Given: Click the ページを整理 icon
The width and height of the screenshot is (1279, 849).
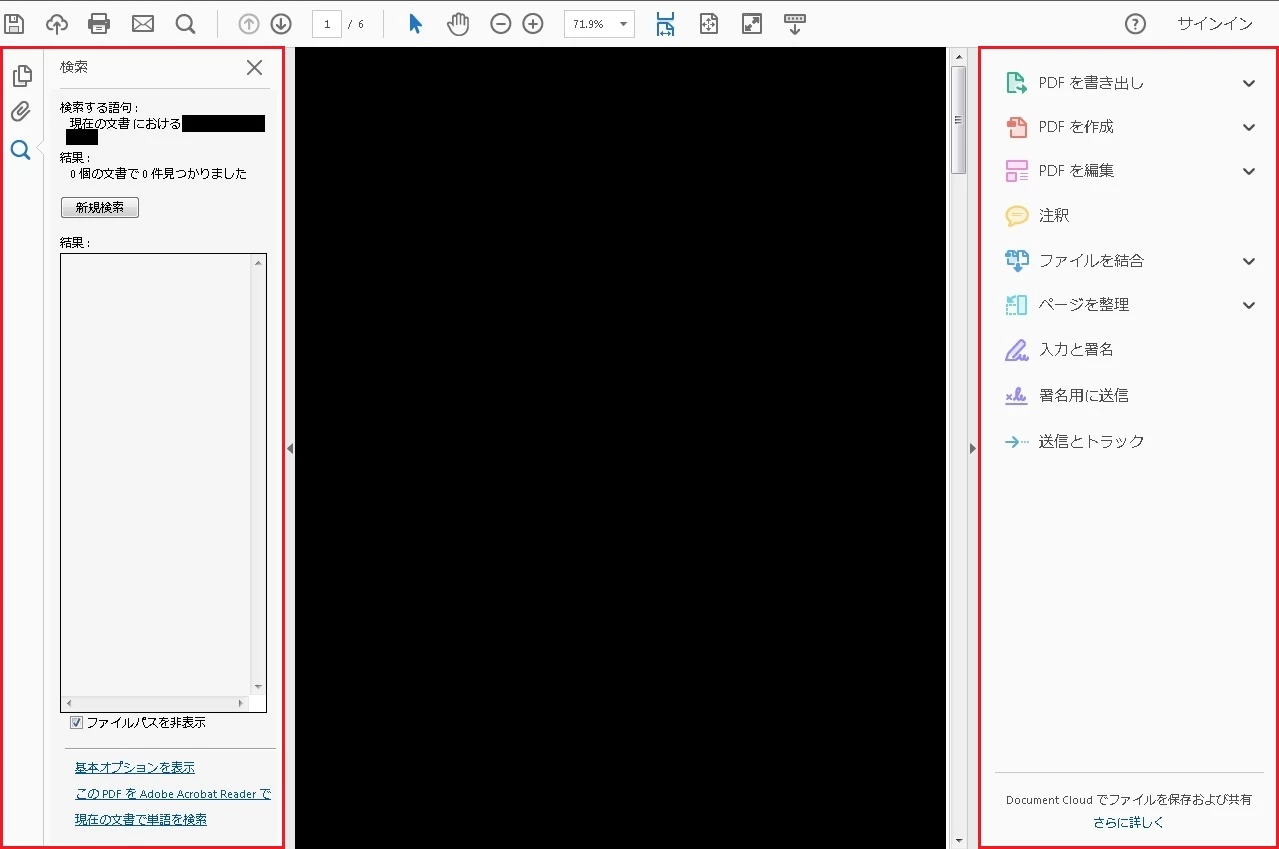Looking at the screenshot, I should (x=1016, y=305).
